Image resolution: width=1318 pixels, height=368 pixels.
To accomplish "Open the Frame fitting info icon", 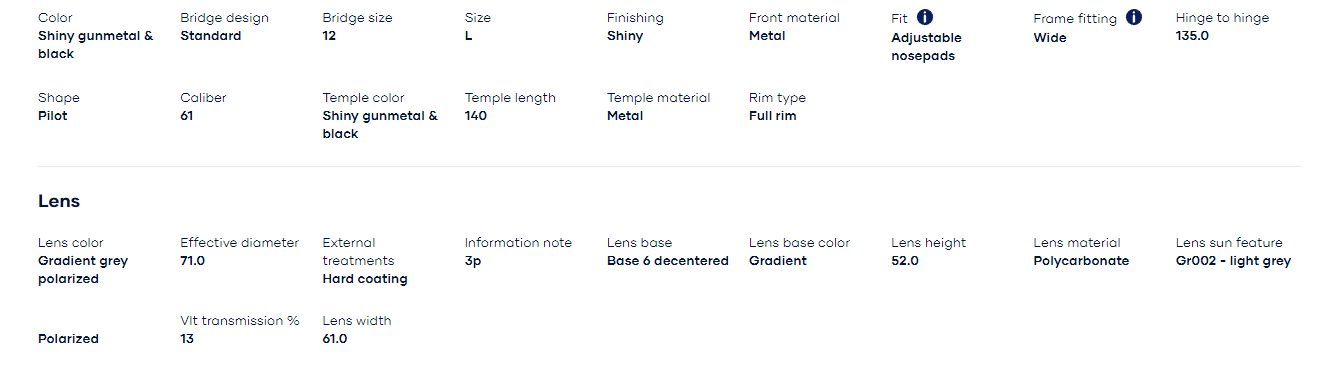I will click(1133, 17).
